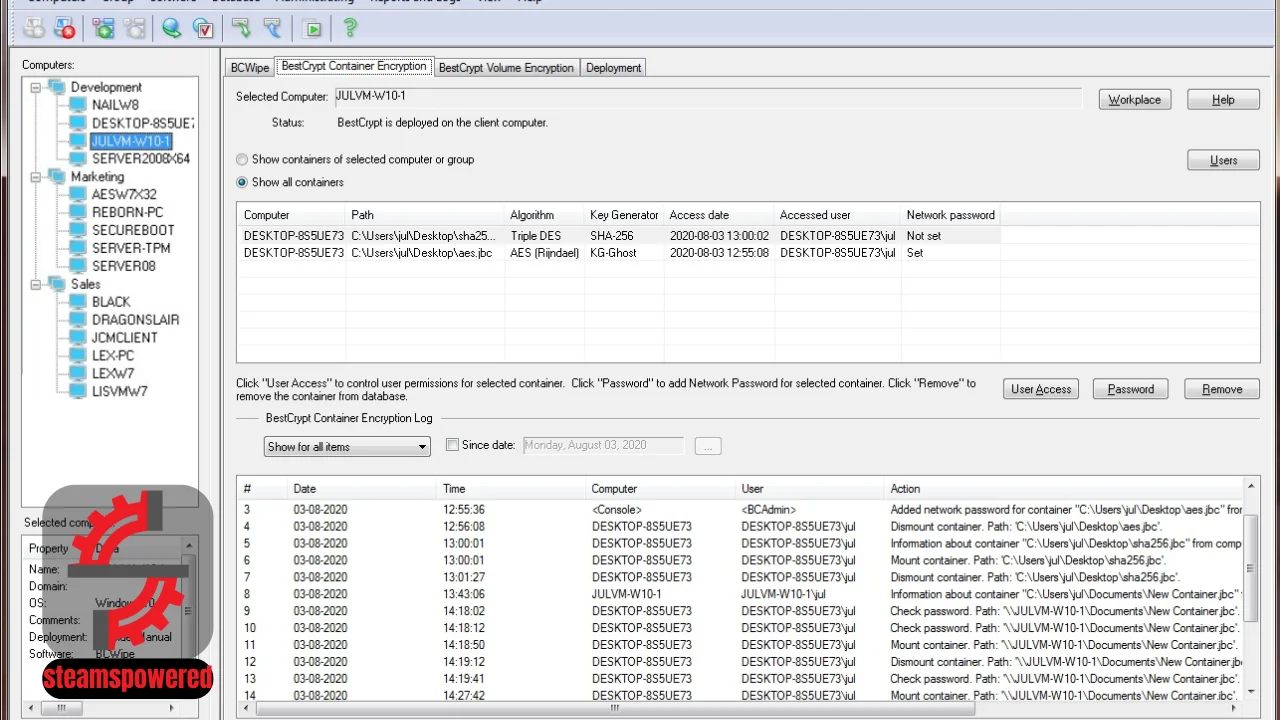Viewport: 1280px width, 720px height.
Task: Click the Help button near Workplace
Action: tap(1223, 100)
